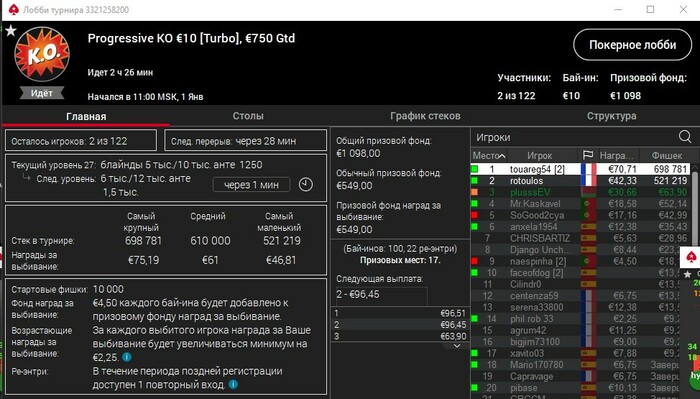
Task: Select player faceofdog [2] row
Action: (576, 273)
